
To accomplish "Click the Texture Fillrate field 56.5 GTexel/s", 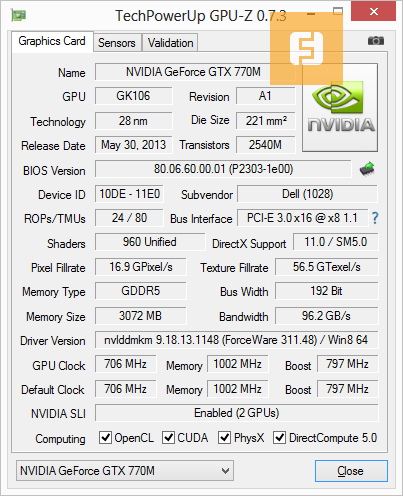I will pos(327,267).
